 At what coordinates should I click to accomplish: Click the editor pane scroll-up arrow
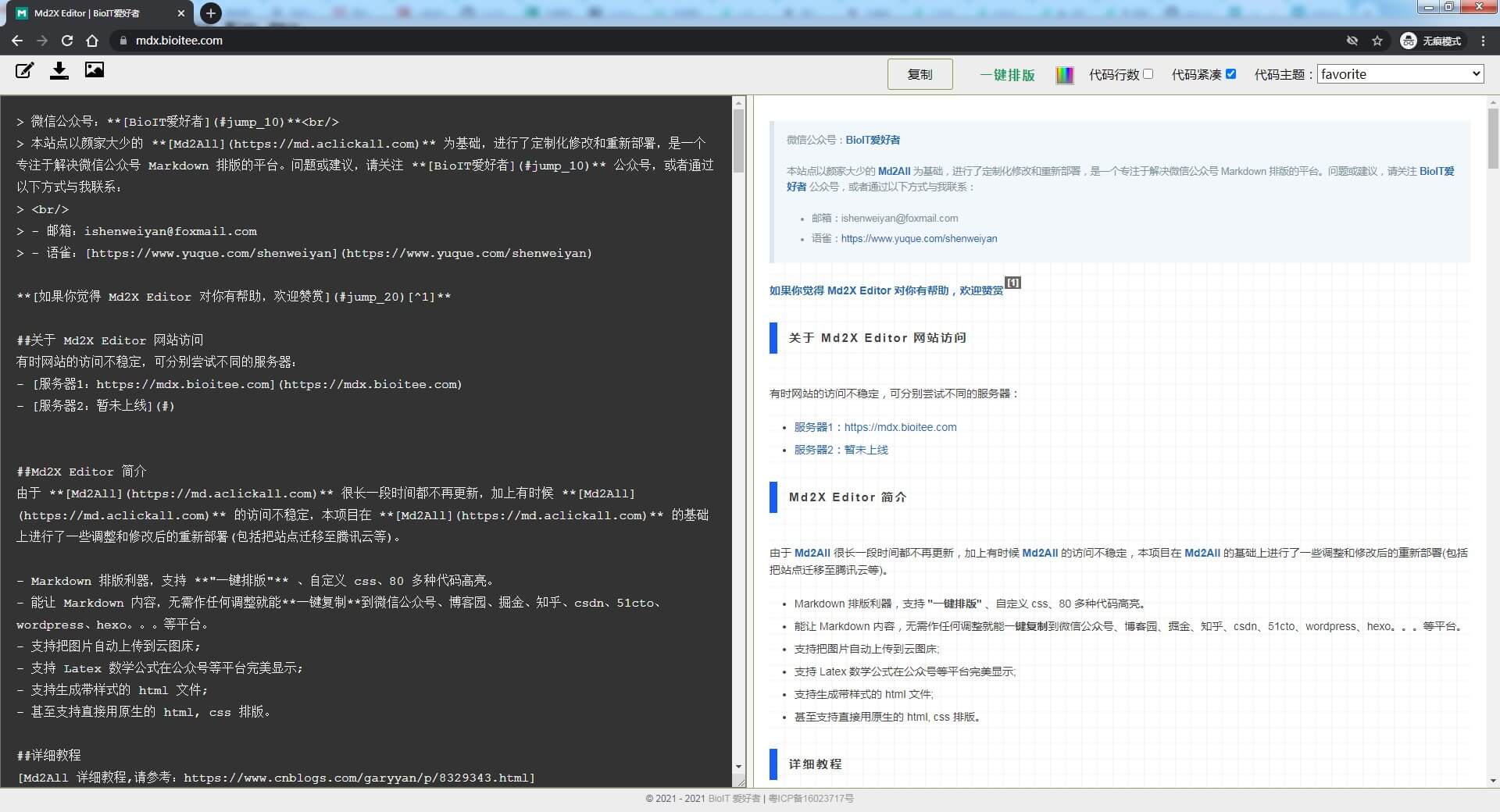coord(739,101)
